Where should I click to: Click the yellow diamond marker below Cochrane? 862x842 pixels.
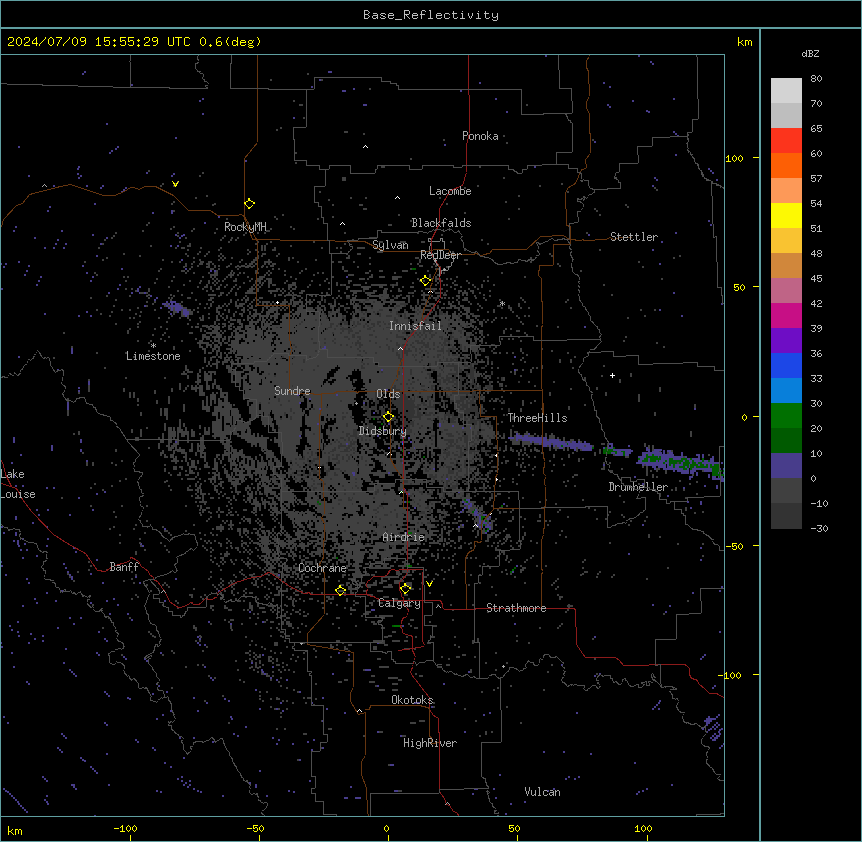[x=340, y=591]
